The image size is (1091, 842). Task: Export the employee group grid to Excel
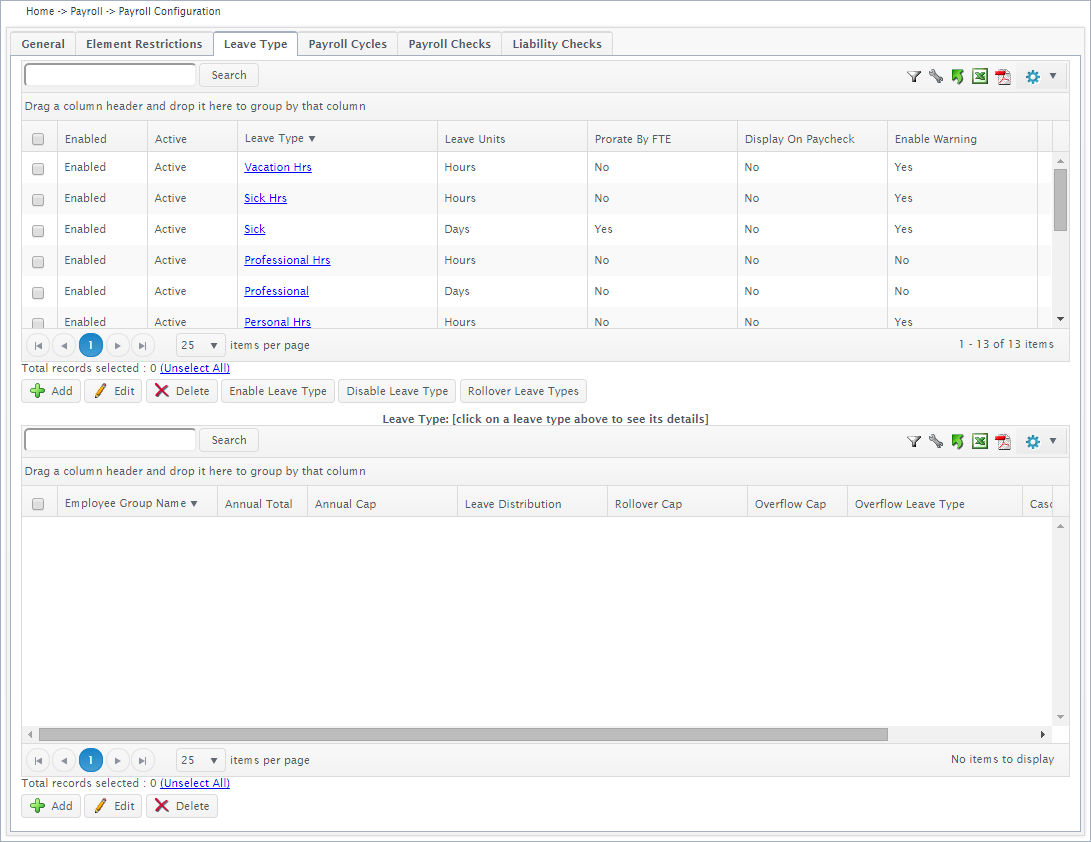[x=980, y=441]
